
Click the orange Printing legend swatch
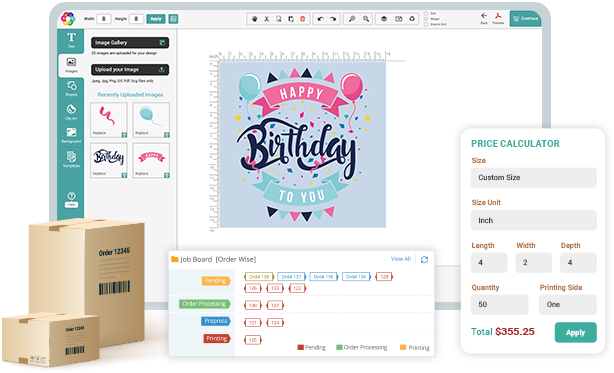click(x=403, y=348)
